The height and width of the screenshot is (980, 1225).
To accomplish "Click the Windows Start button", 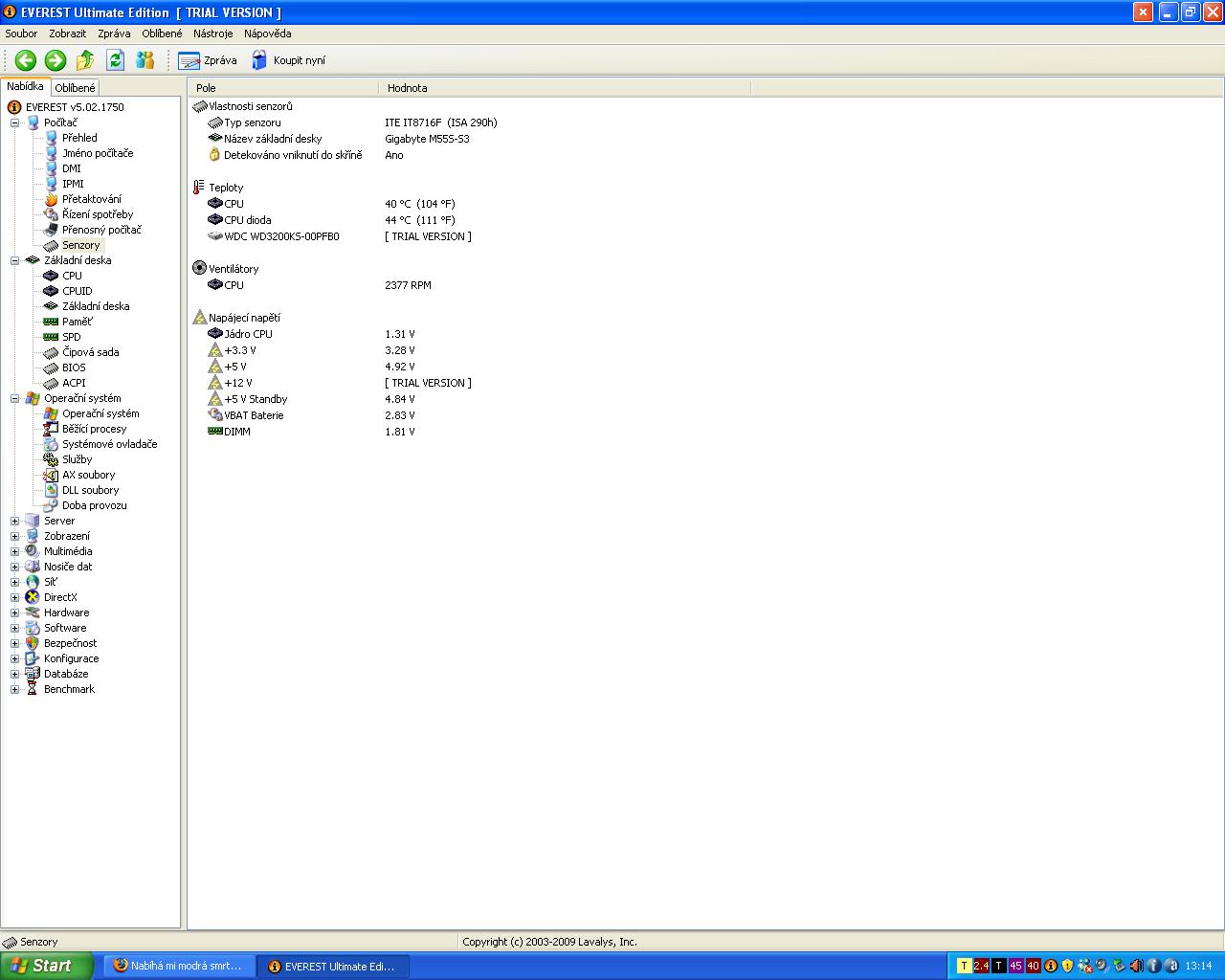I will point(46,966).
